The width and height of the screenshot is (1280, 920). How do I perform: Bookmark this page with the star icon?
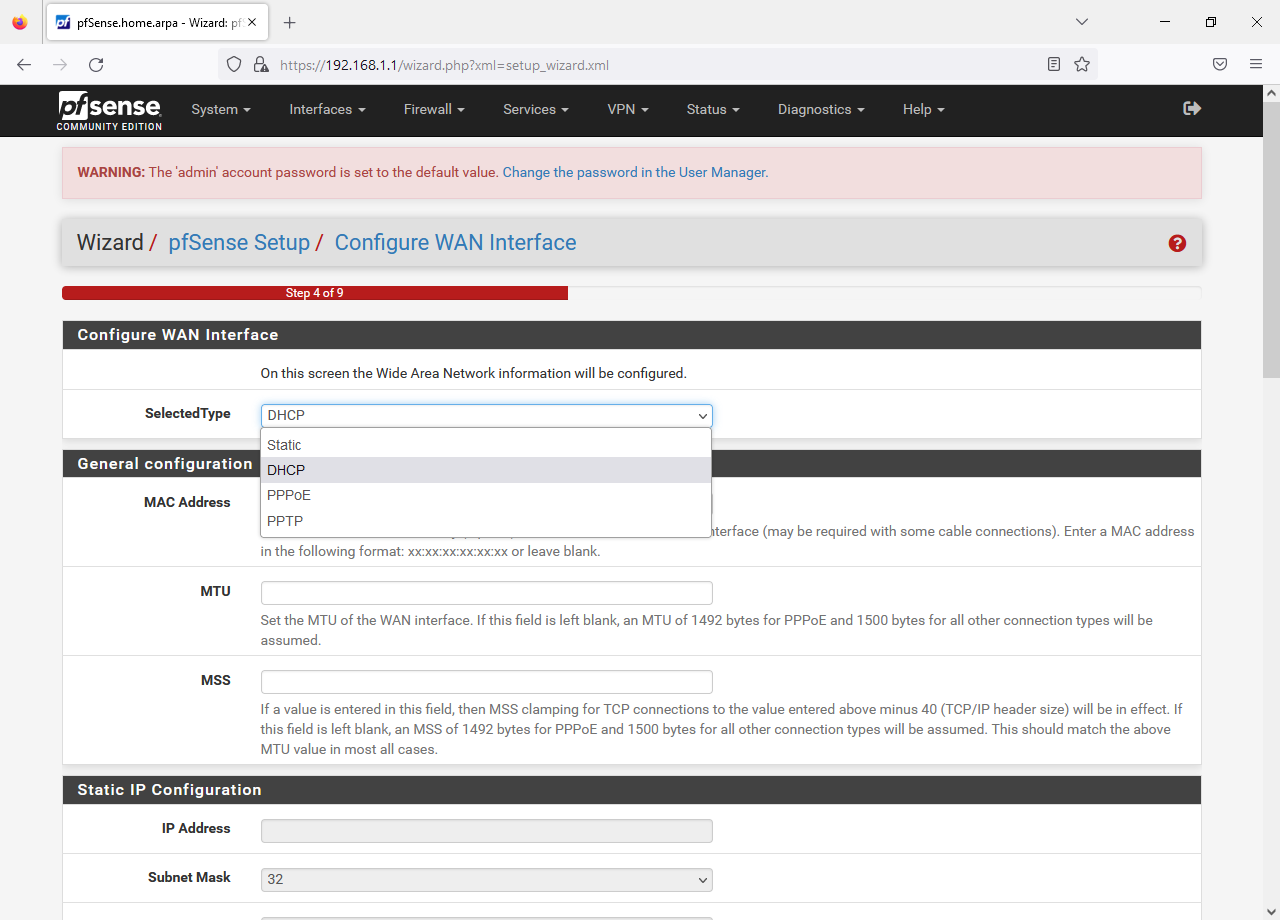tap(1082, 64)
